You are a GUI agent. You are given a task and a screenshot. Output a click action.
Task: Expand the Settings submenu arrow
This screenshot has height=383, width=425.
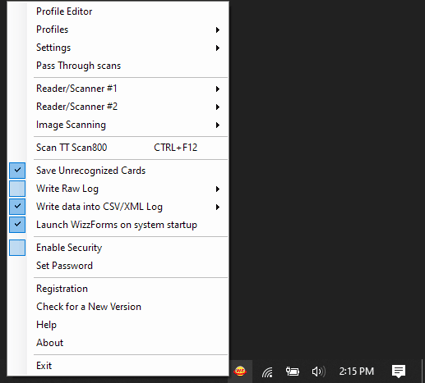[217, 48]
